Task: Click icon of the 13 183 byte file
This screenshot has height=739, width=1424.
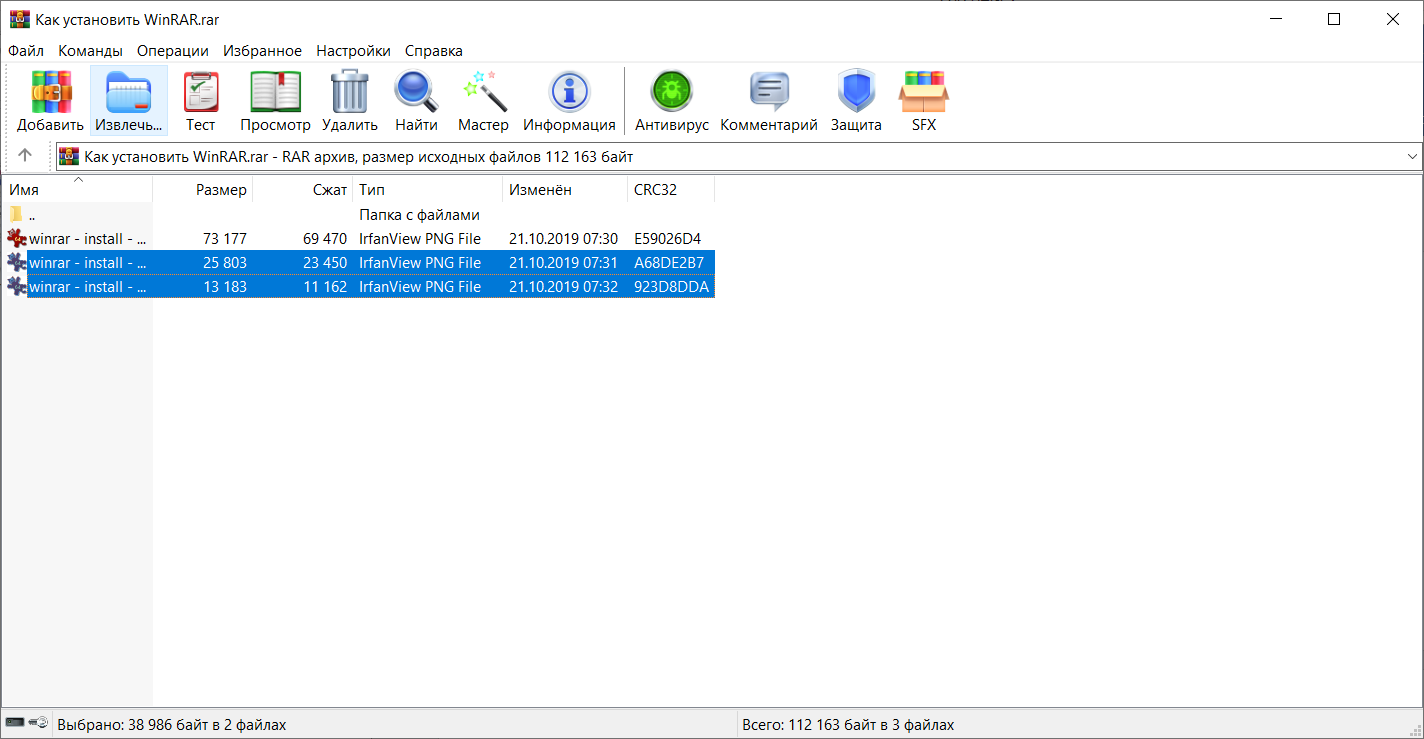Action: [x=16, y=287]
